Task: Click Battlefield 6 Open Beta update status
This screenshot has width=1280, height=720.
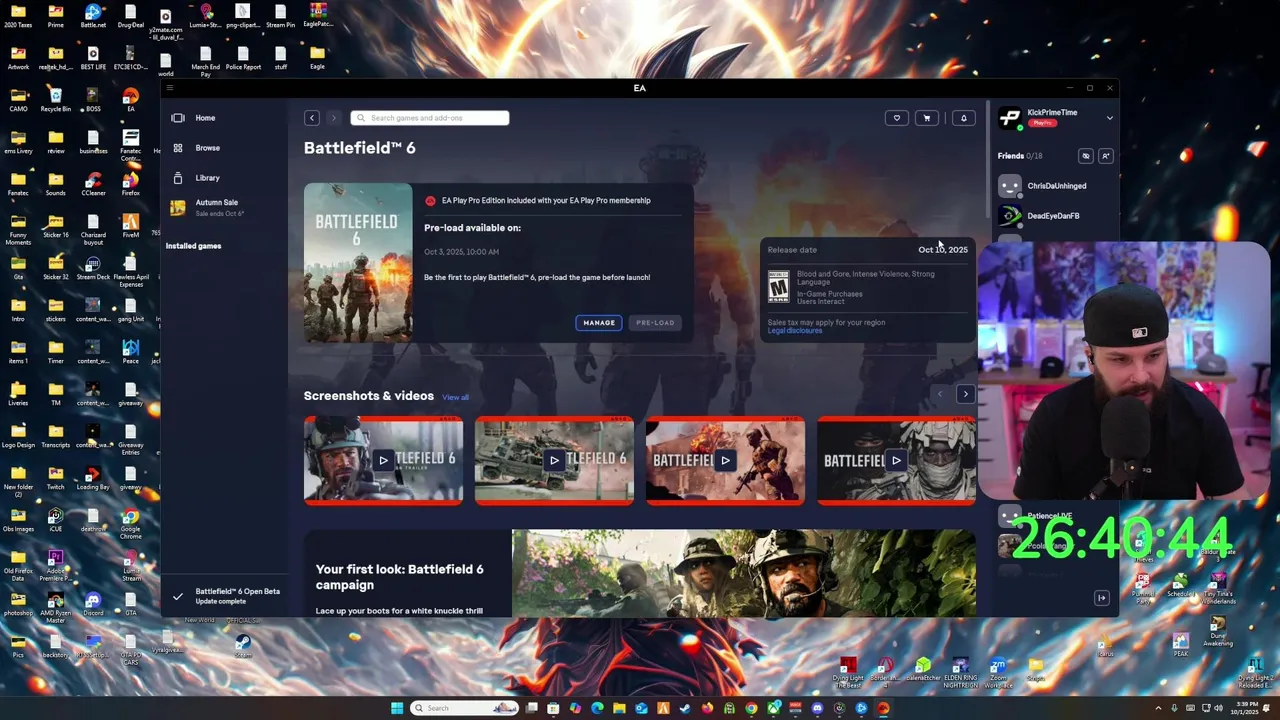Action: tap(226, 596)
